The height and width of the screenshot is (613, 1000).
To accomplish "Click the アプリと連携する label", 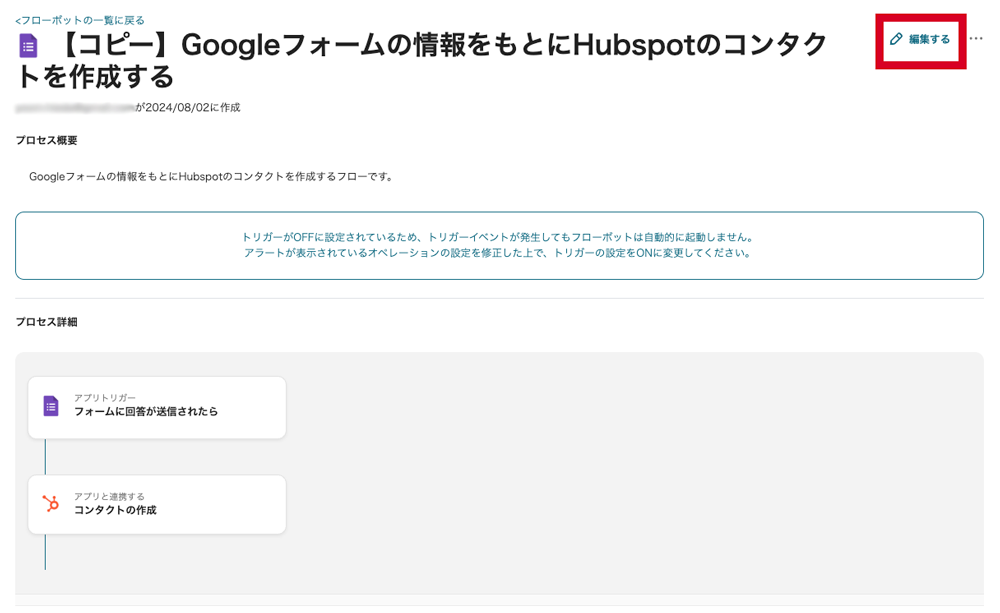I will point(109,496).
